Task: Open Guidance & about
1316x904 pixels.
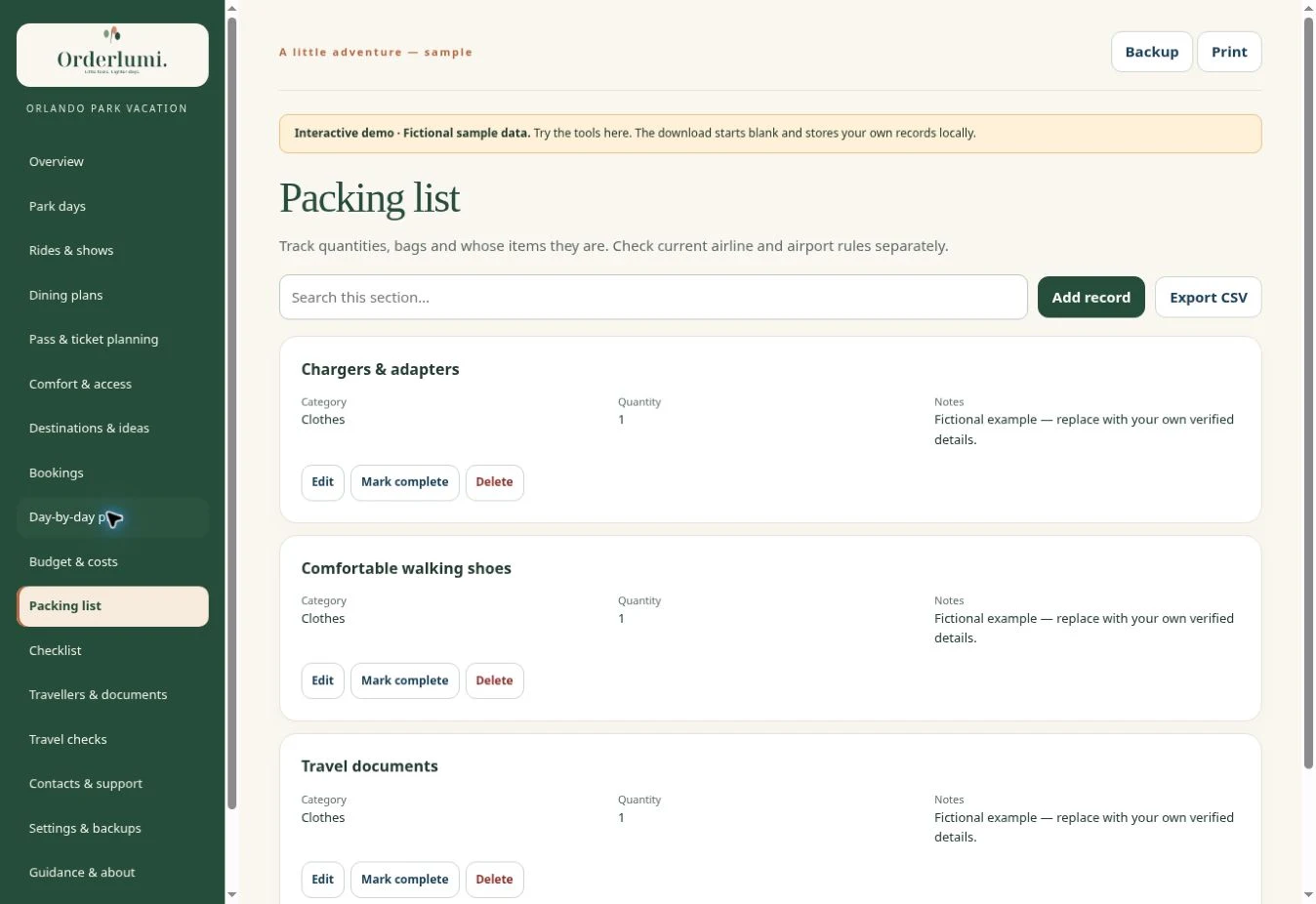Action: point(112,873)
